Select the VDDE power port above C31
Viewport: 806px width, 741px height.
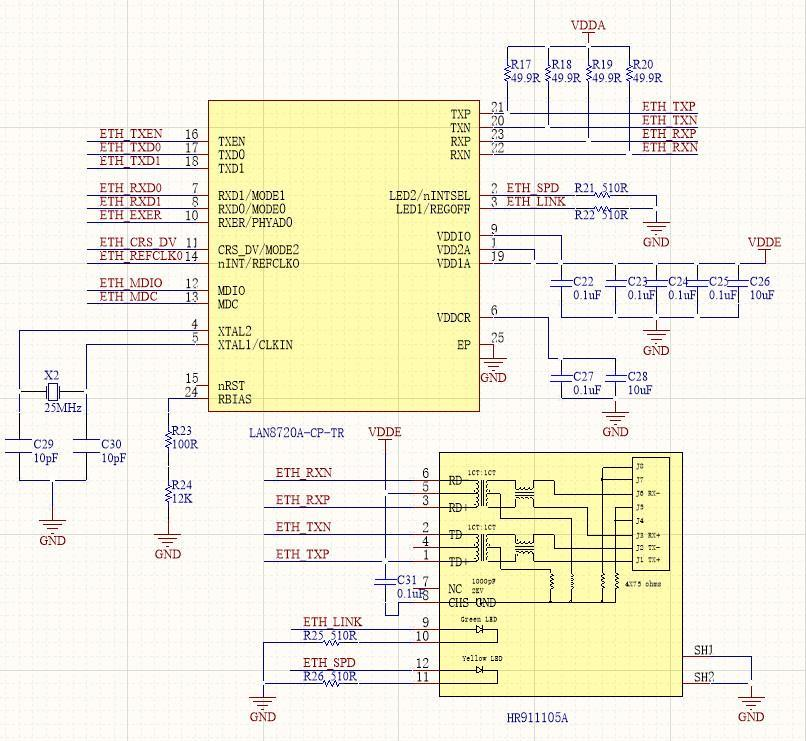(x=385, y=435)
